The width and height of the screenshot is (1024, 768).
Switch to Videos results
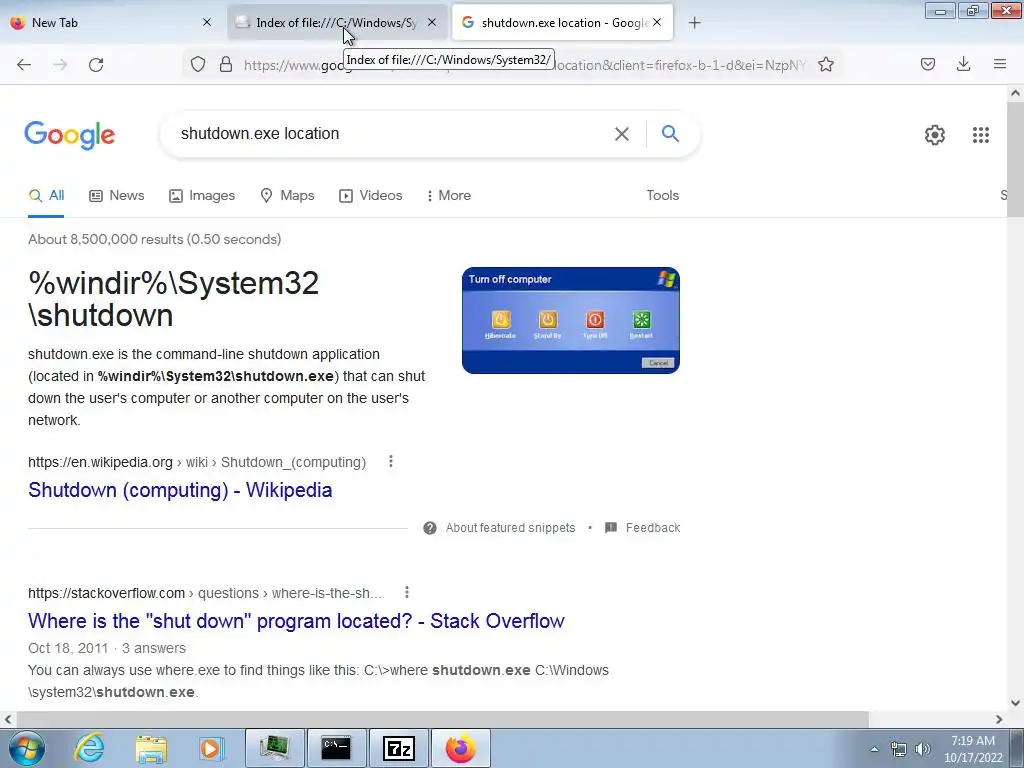(370, 195)
